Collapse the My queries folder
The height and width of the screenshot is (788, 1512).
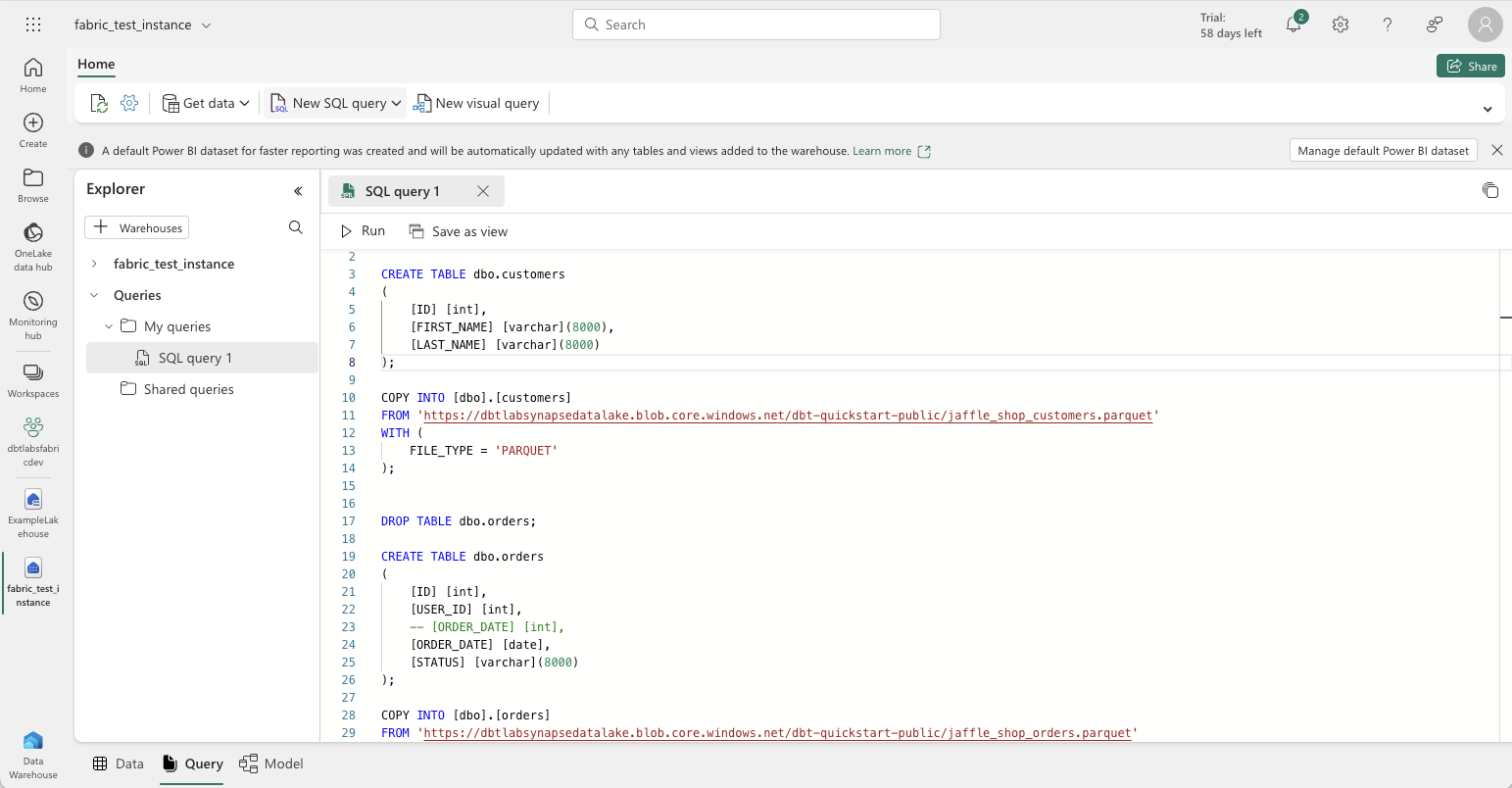(108, 325)
